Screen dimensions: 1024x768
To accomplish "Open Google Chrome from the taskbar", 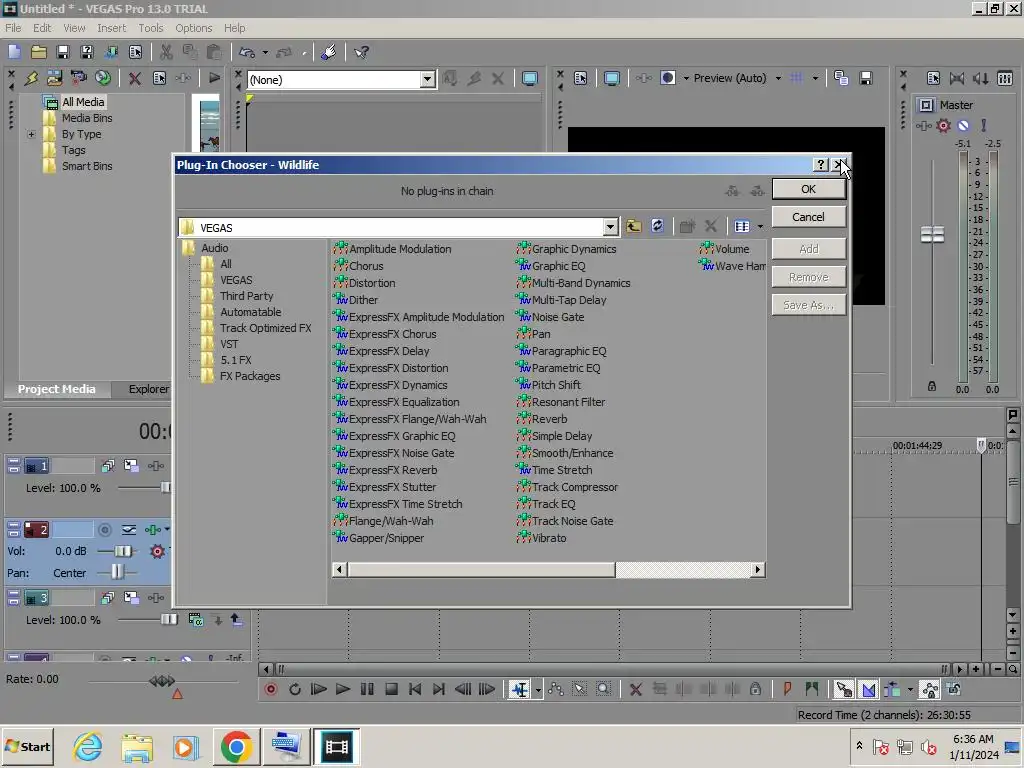I will tap(236, 746).
